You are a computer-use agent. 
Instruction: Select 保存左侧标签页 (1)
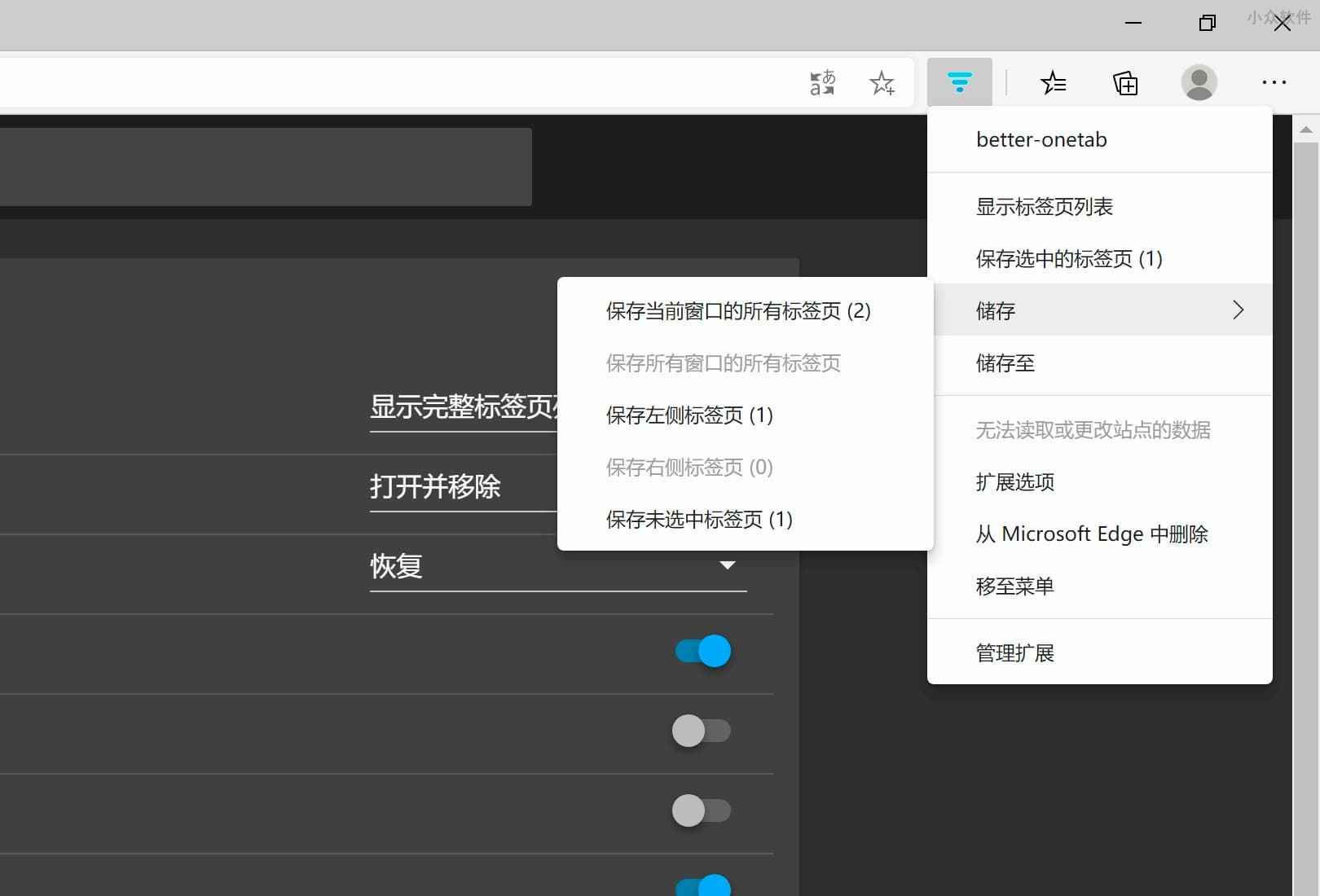(746, 415)
